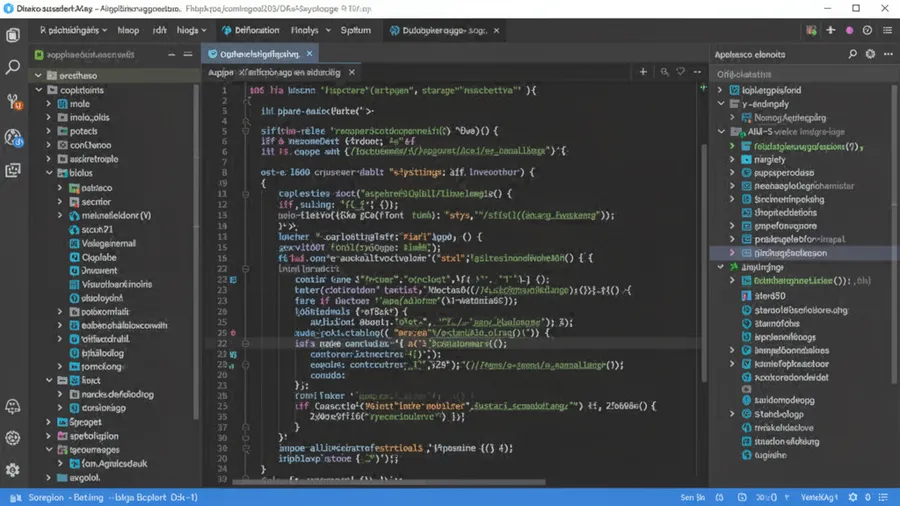The image size is (900, 506).
Task: Toggle the red breakpoint dot in the editor gutter
Action: pyautogui.click(x=233, y=333)
